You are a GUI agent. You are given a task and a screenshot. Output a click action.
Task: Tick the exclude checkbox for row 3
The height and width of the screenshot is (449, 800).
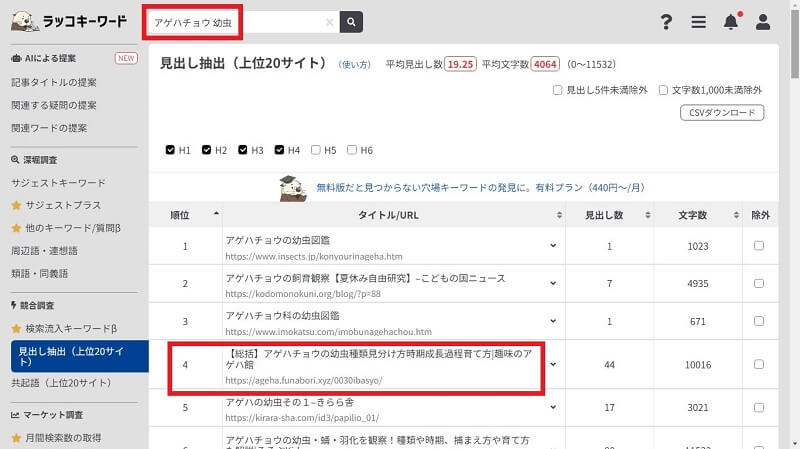[x=759, y=322]
